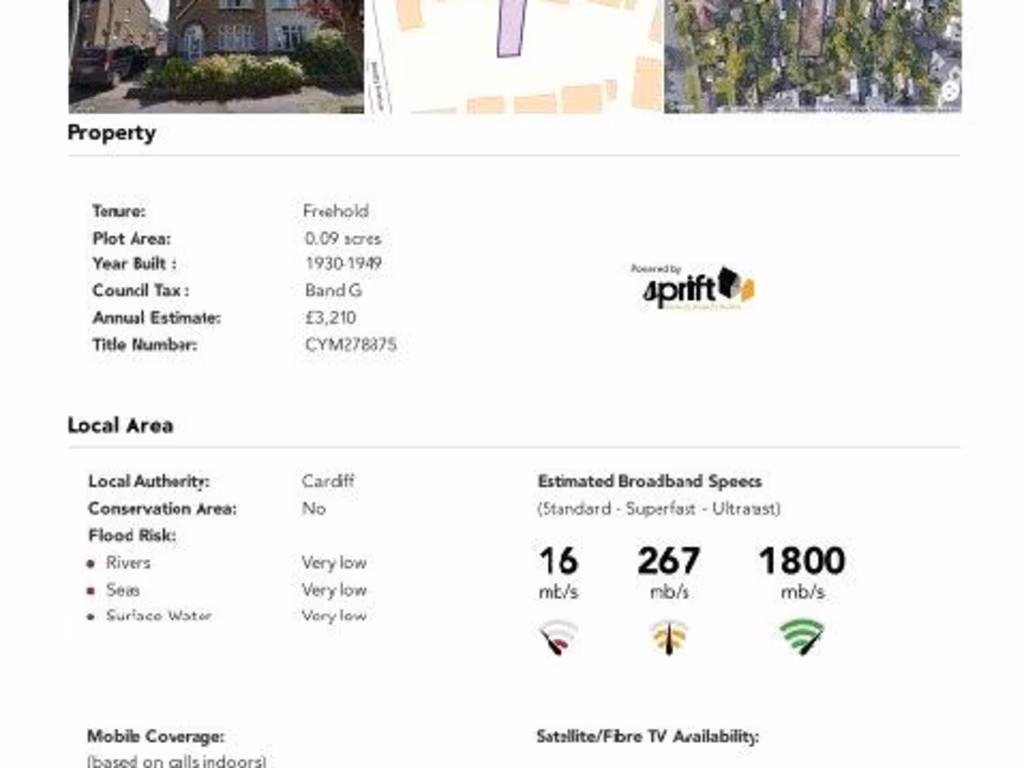
Task: Click the ultrafast broadband speed gauge icon
Action: 802,637
